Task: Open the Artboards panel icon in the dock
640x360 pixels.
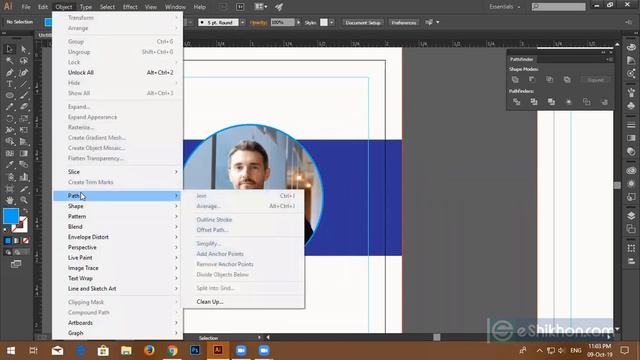Action: tap(631, 229)
